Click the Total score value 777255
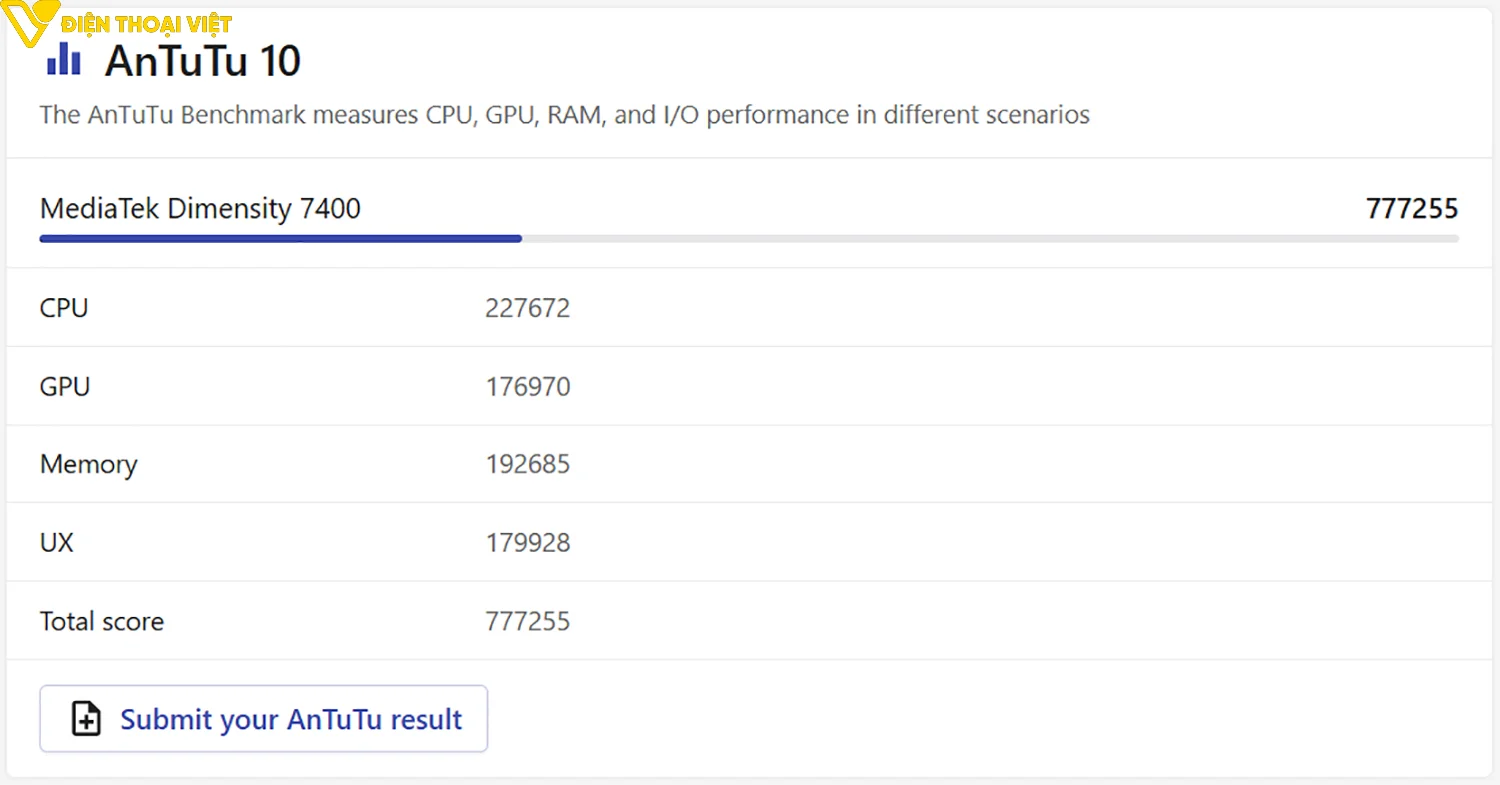Image resolution: width=1500 pixels, height=785 pixels. pos(527,621)
